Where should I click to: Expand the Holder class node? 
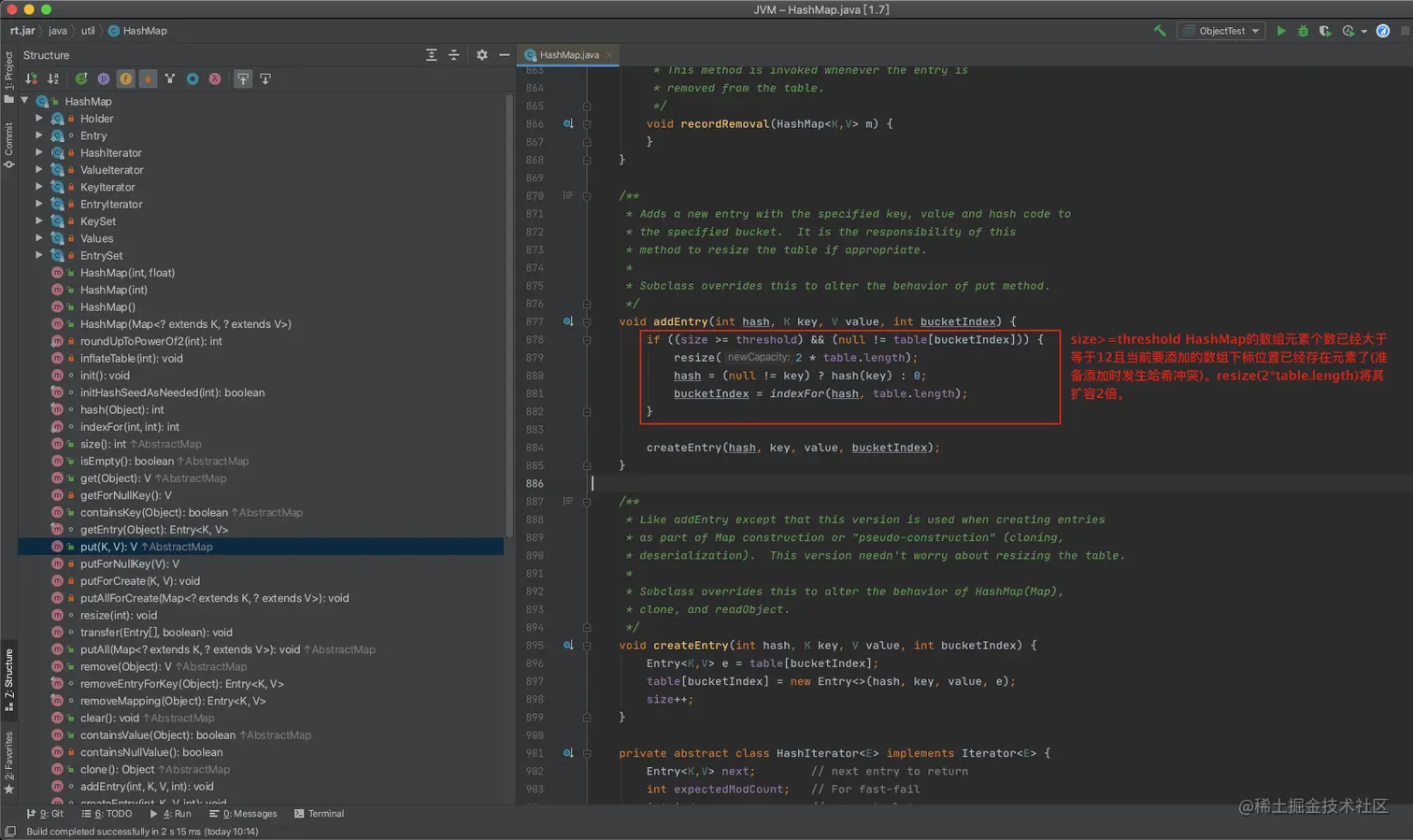(x=39, y=119)
